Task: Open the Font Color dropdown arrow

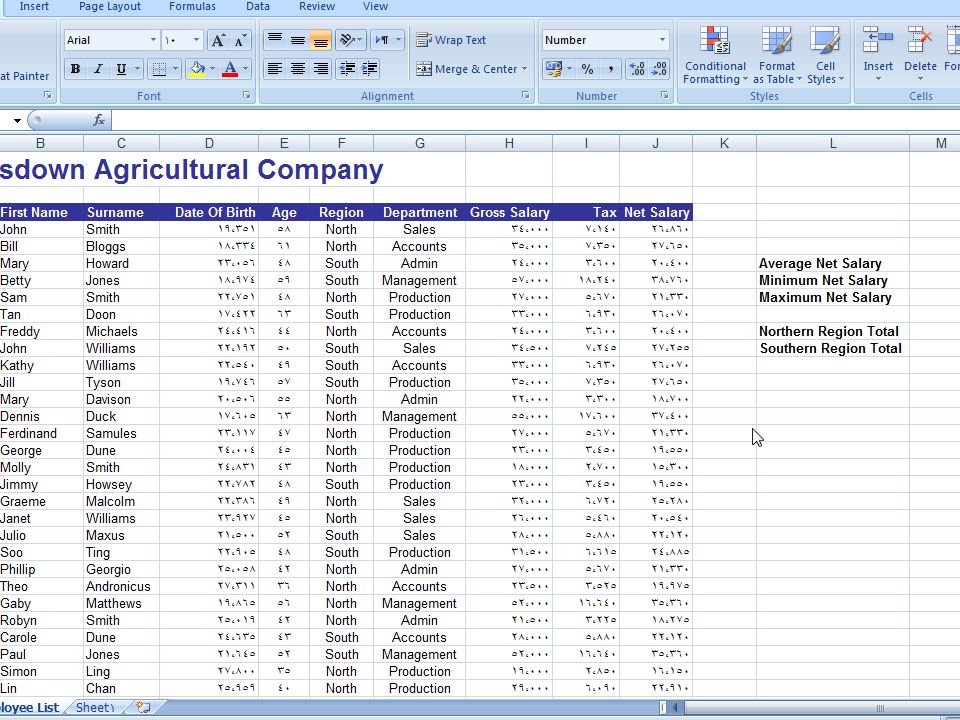Action: pos(246,69)
